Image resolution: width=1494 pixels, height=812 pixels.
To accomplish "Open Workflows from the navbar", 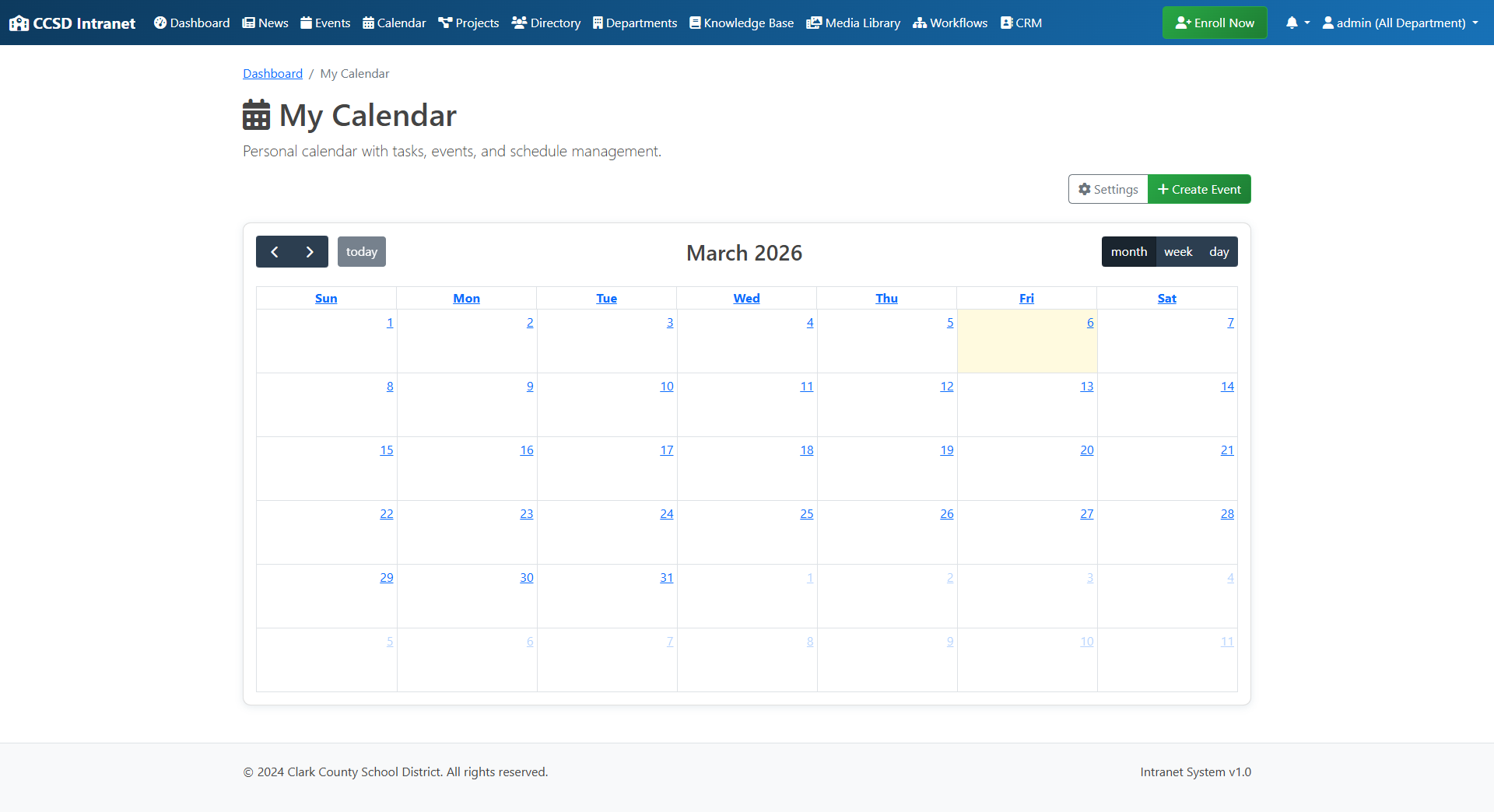I will 950,23.
